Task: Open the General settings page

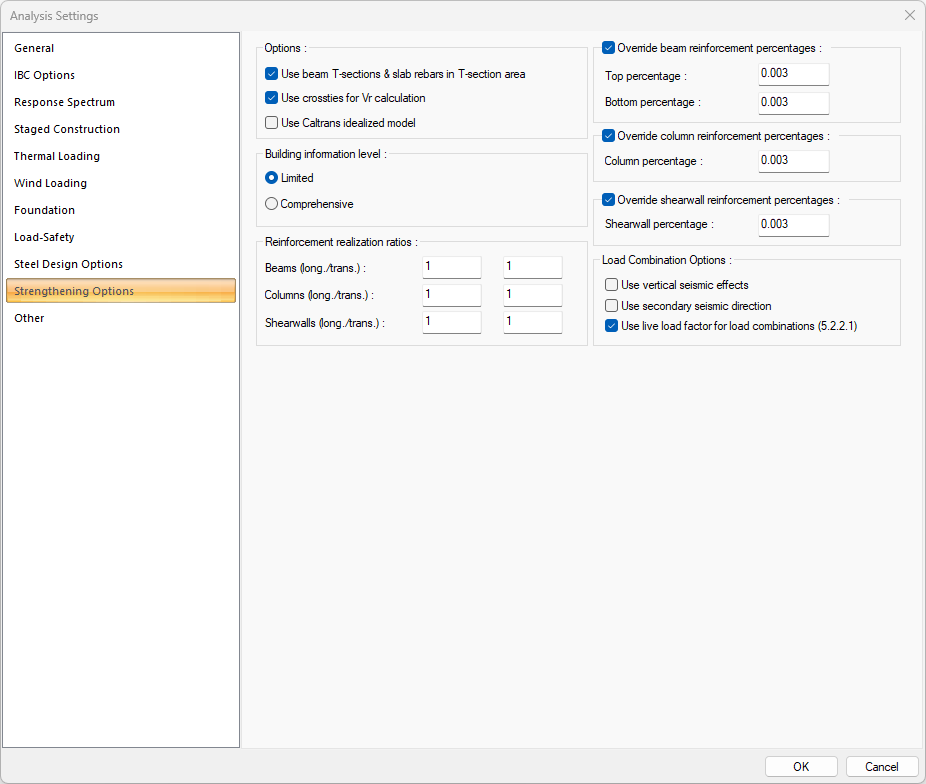Action: coord(35,48)
